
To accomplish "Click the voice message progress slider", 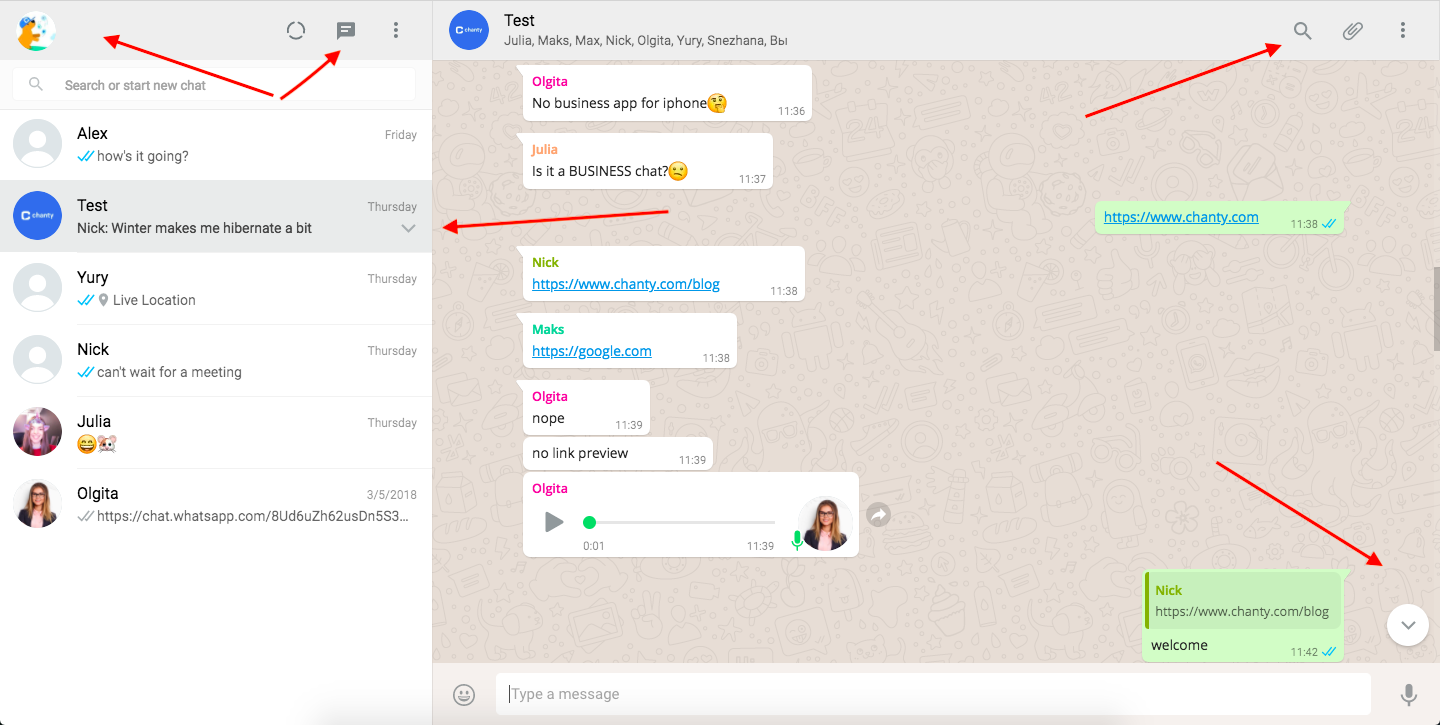I will pyautogui.click(x=678, y=521).
